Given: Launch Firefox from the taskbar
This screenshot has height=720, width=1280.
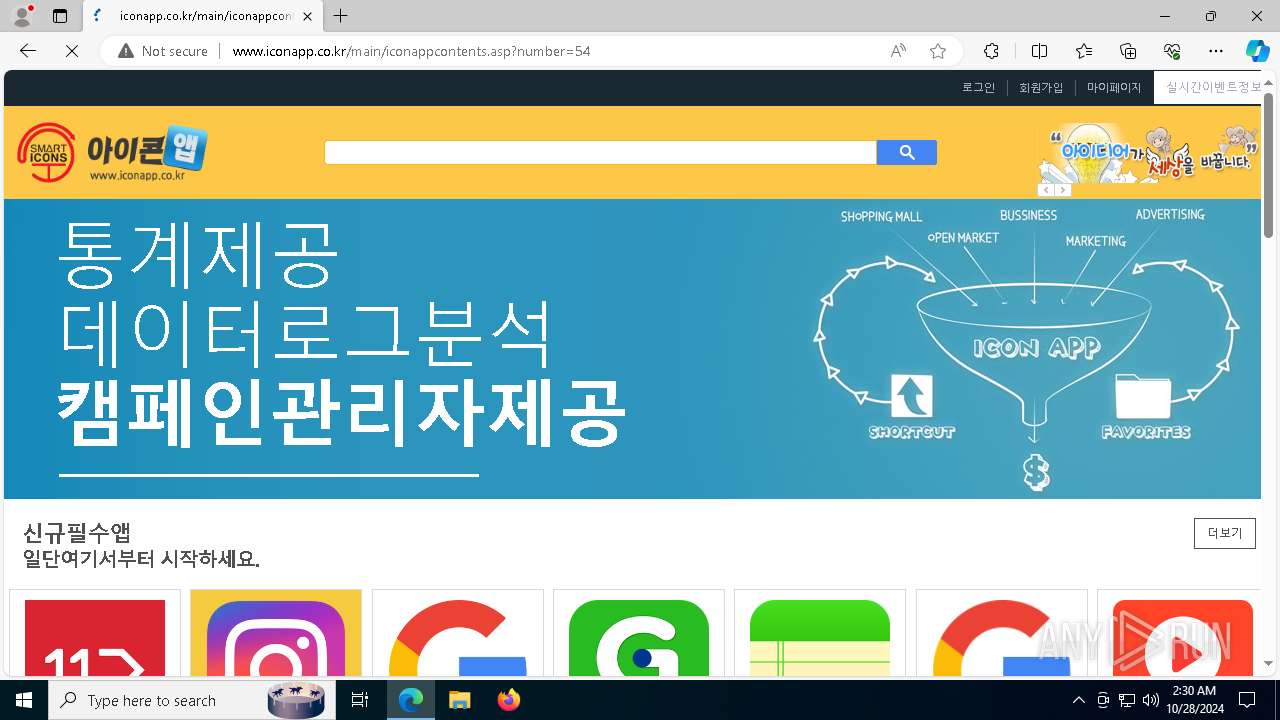Looking at the screenshot, I should click(x=509, y=700).
